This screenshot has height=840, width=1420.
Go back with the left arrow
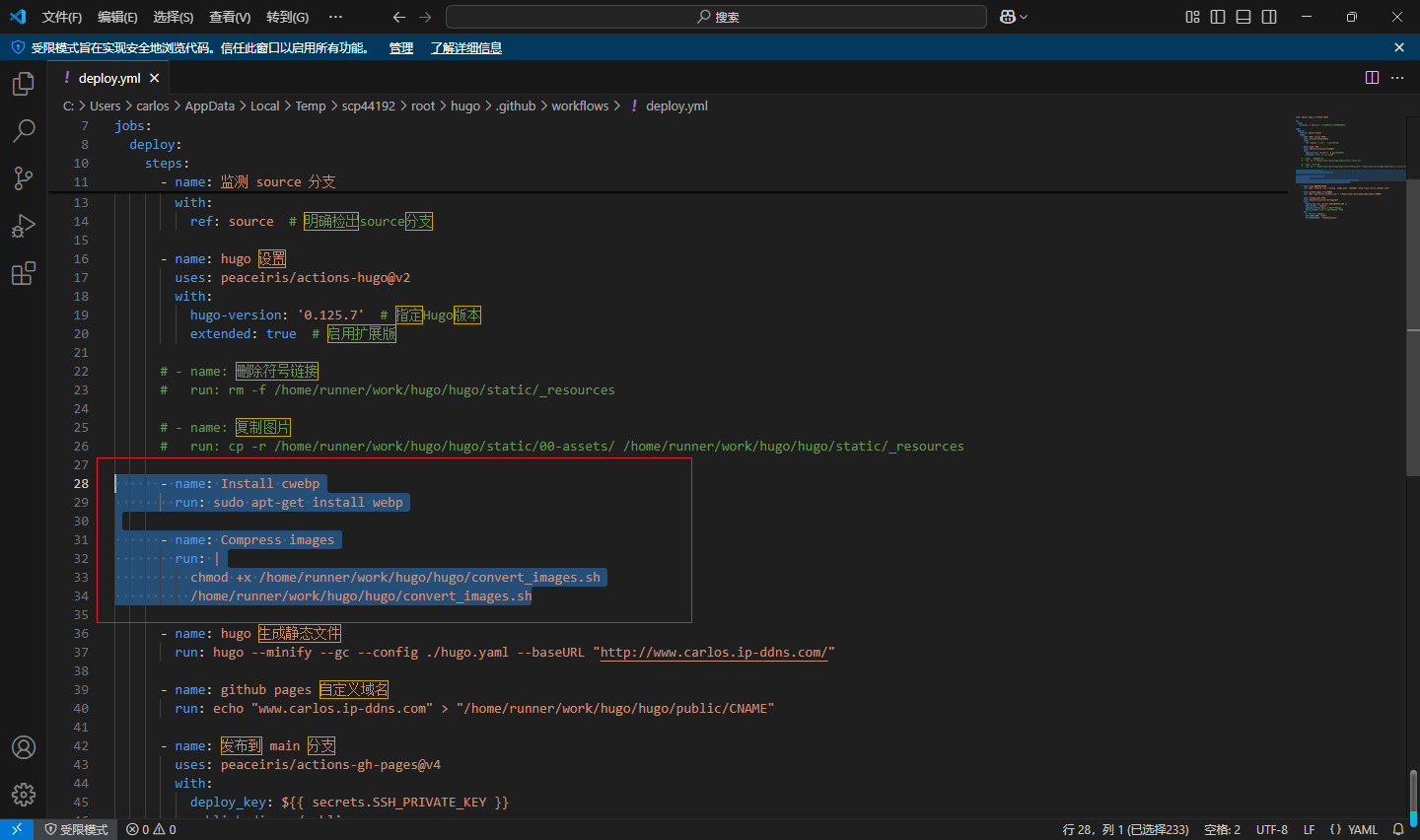pyautogui.click(x=399, y=17)
